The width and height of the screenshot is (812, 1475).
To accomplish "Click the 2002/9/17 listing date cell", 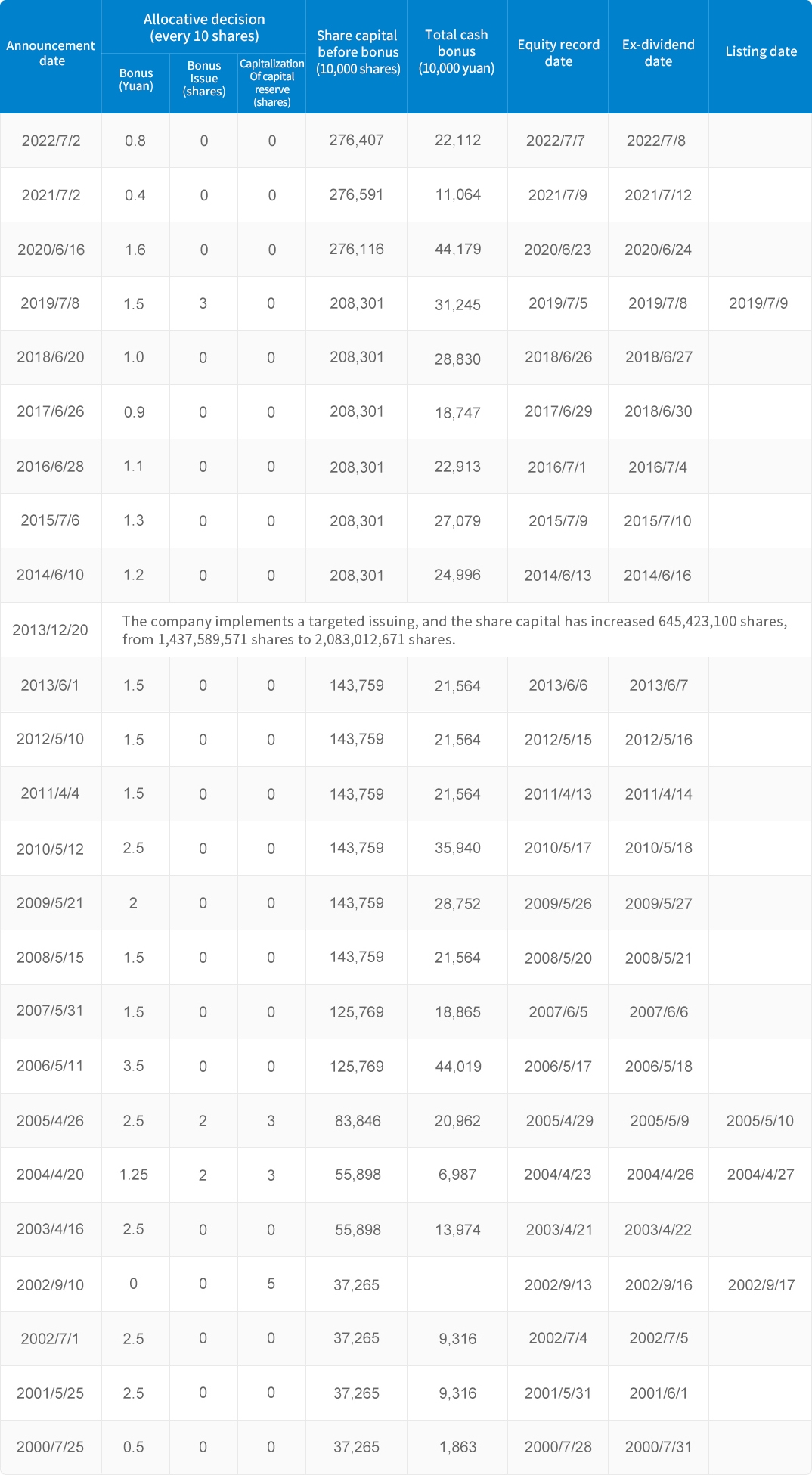I will point(761,1284).
